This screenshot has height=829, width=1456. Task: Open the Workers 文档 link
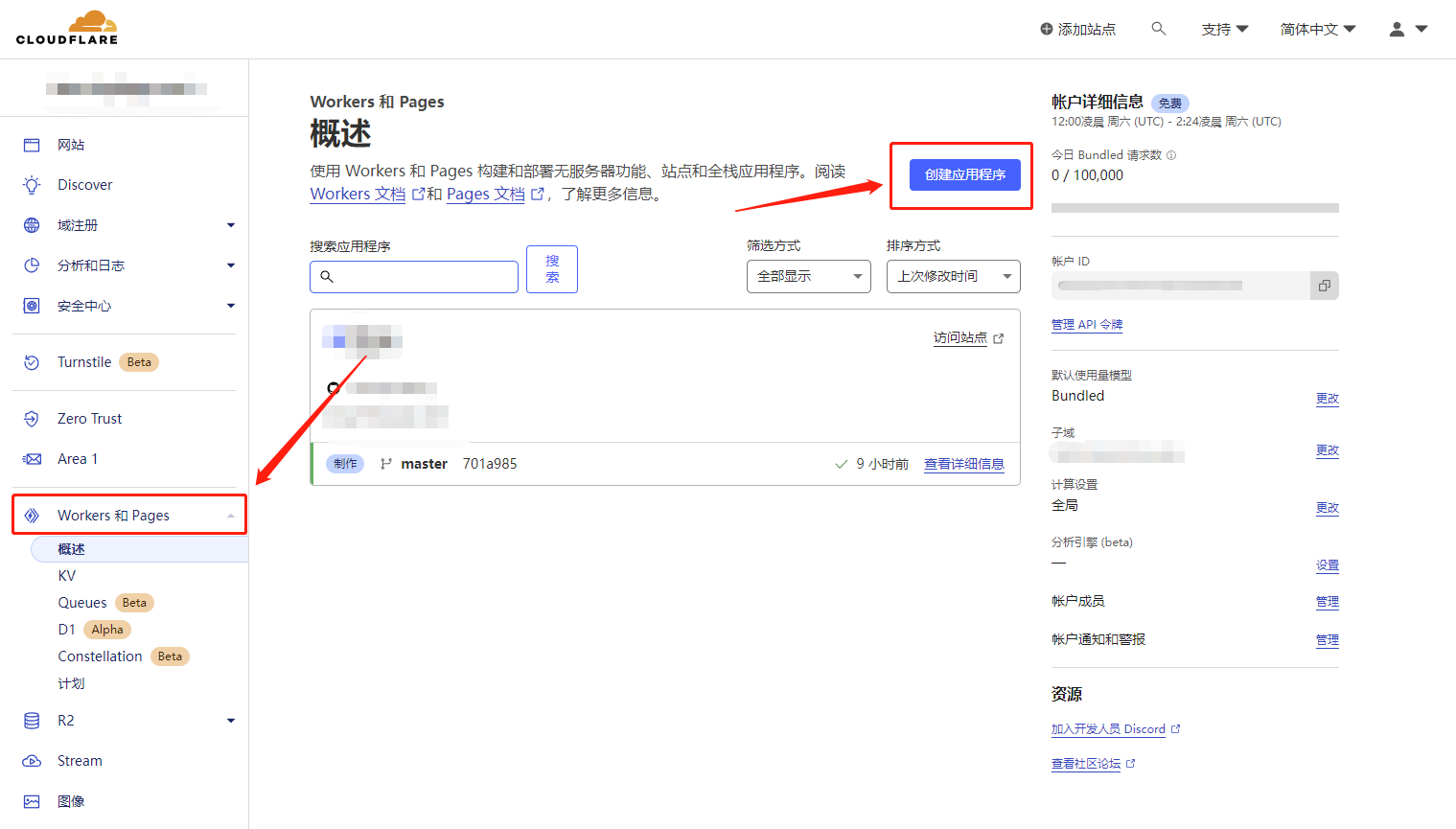coord(358,194)
